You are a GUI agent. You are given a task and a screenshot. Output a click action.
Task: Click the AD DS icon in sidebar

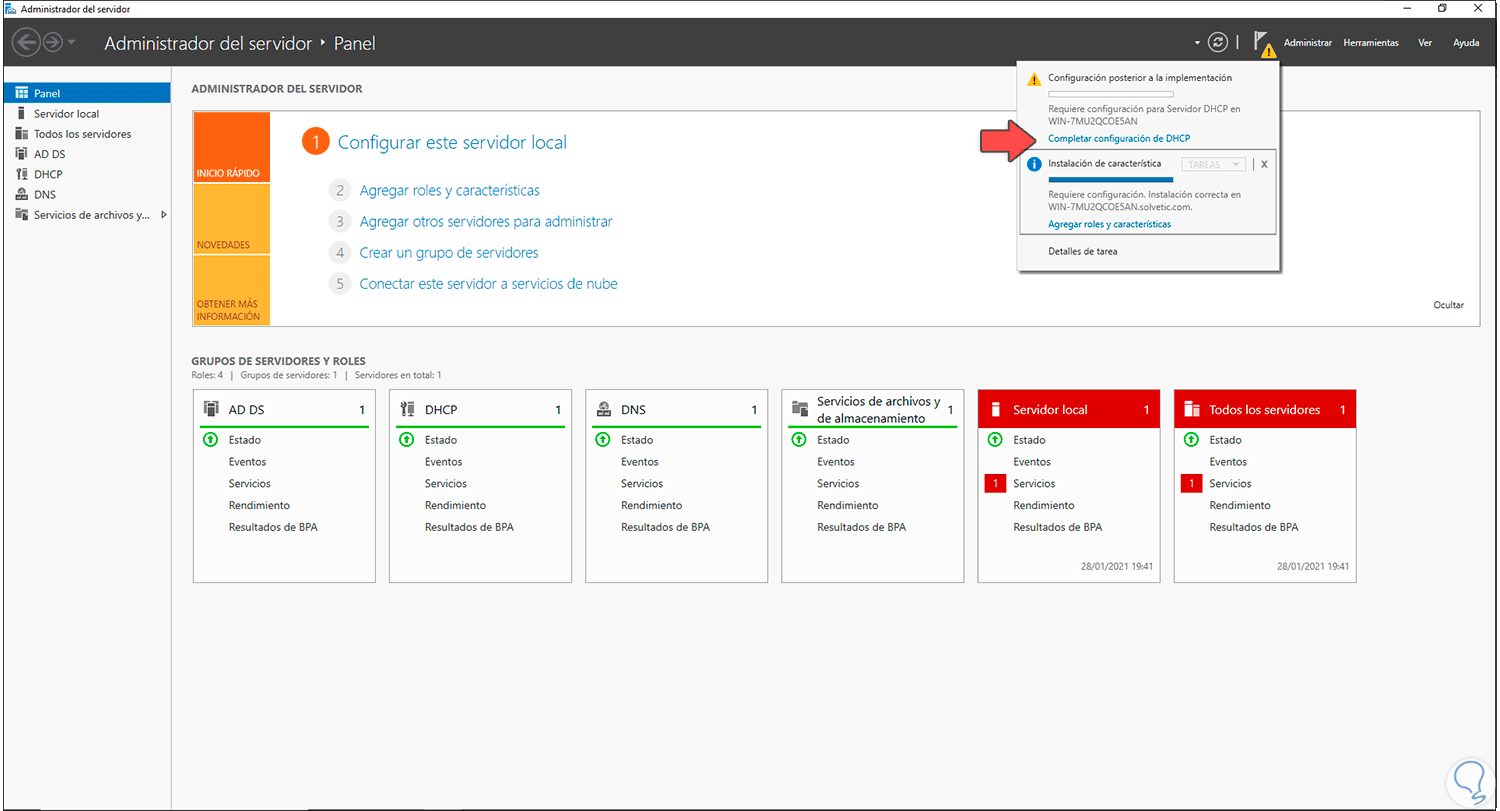[x=22, y=154]
